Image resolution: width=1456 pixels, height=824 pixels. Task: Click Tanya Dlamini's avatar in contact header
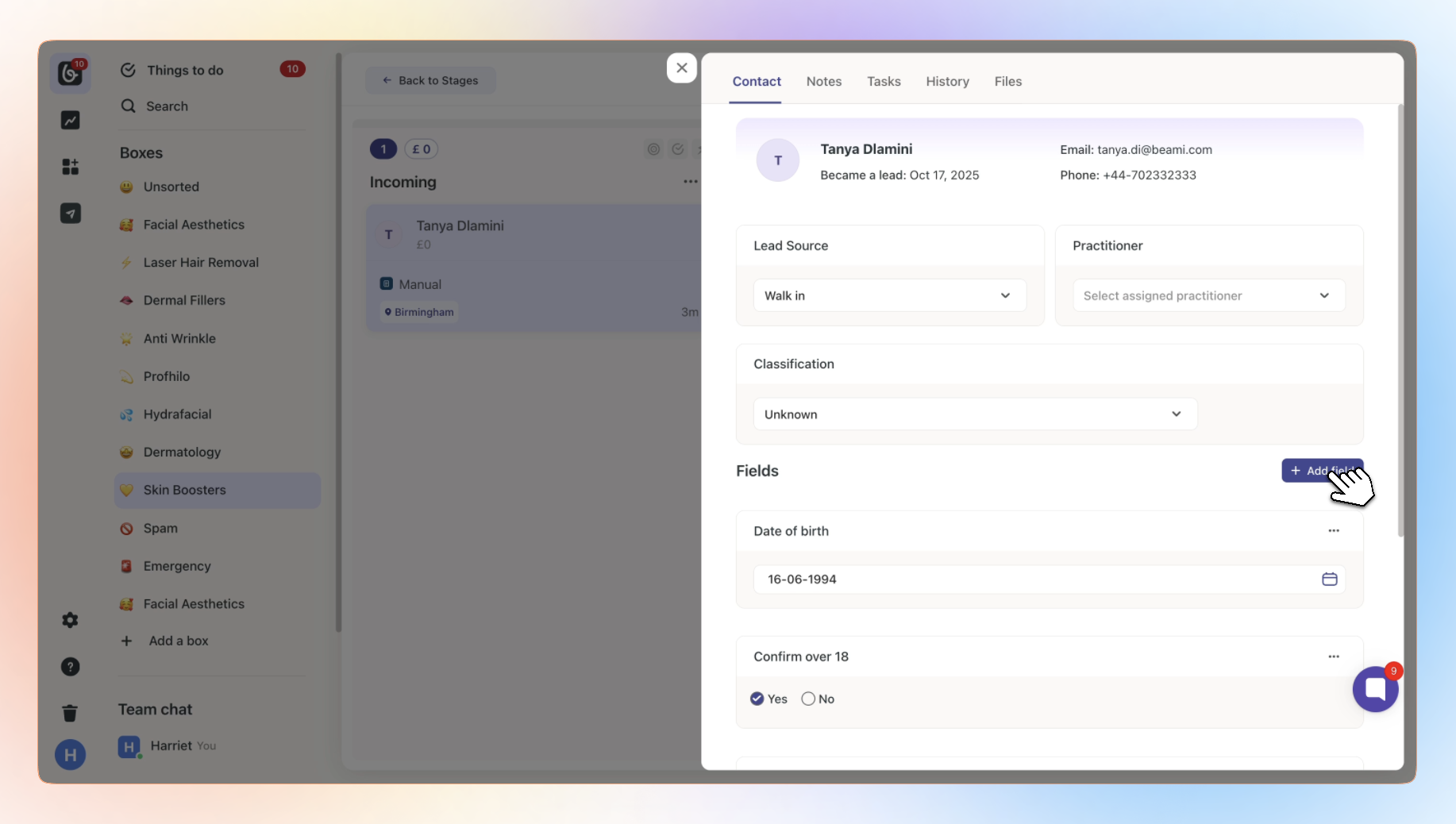778,160
